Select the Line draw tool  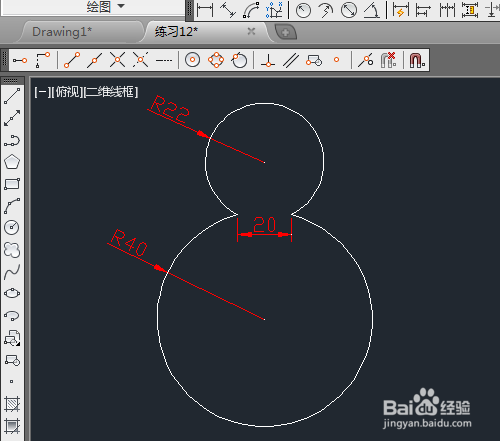pyautogui.click(x=12, y=96)
